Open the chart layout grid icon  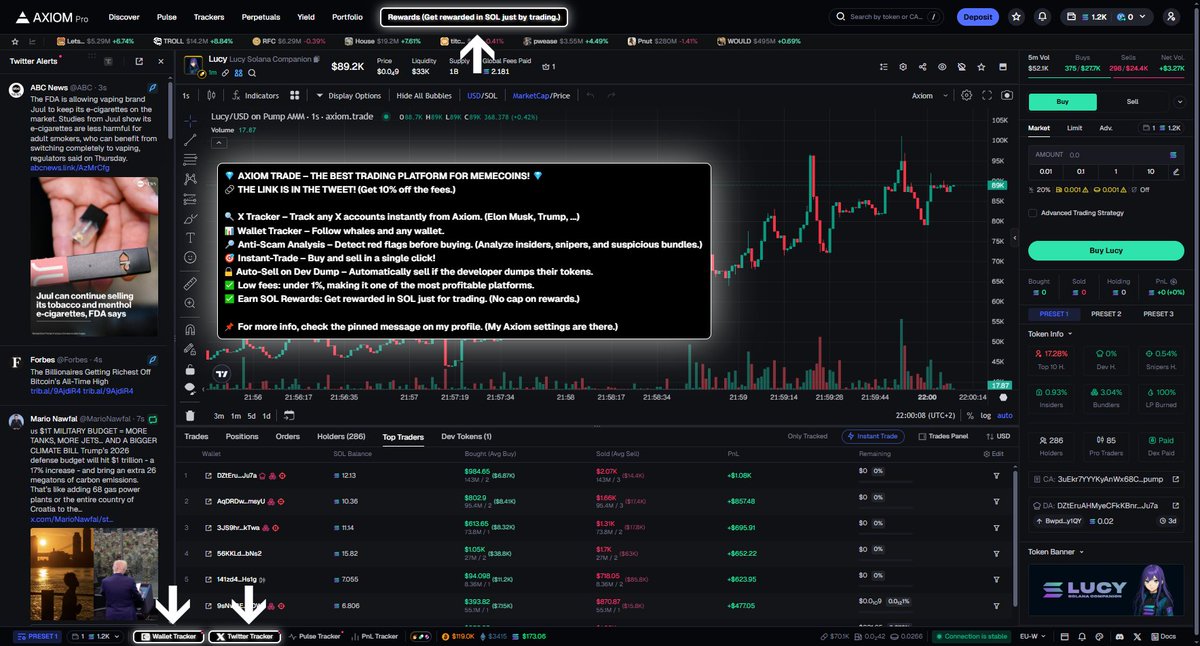pos(295,95)
